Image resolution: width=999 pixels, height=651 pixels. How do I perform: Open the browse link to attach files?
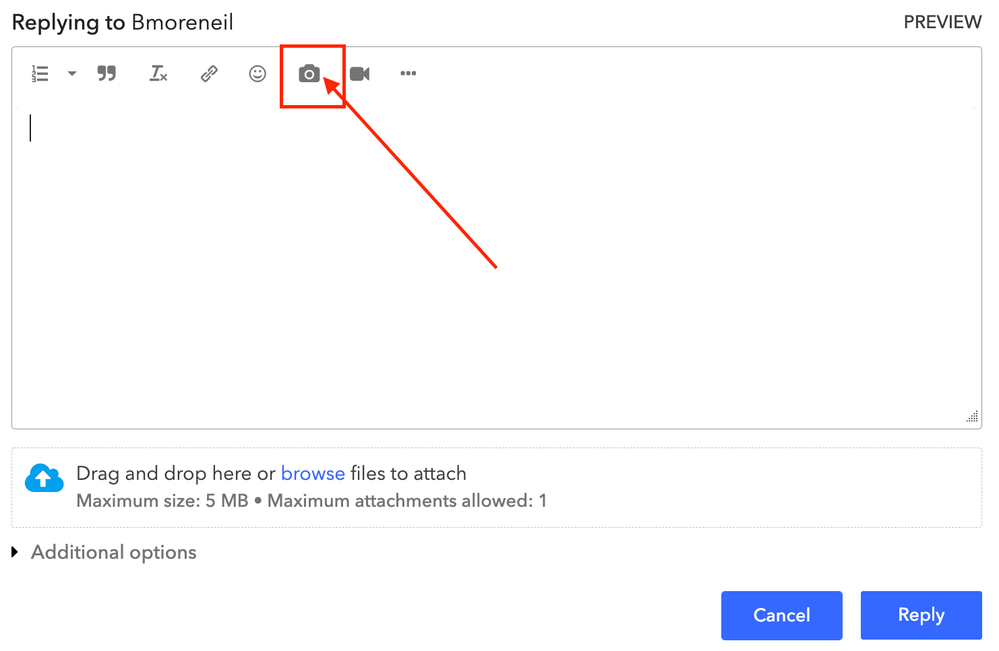(313, 474)
